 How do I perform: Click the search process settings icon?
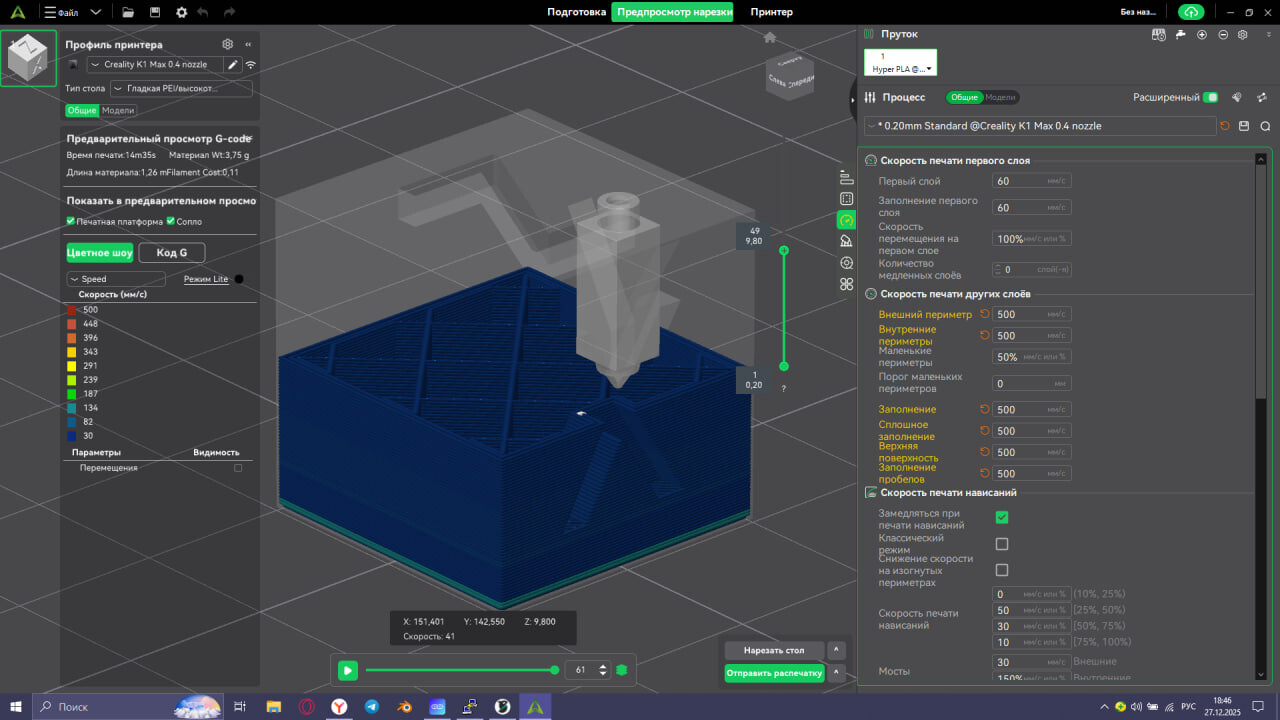(1265, 126)
